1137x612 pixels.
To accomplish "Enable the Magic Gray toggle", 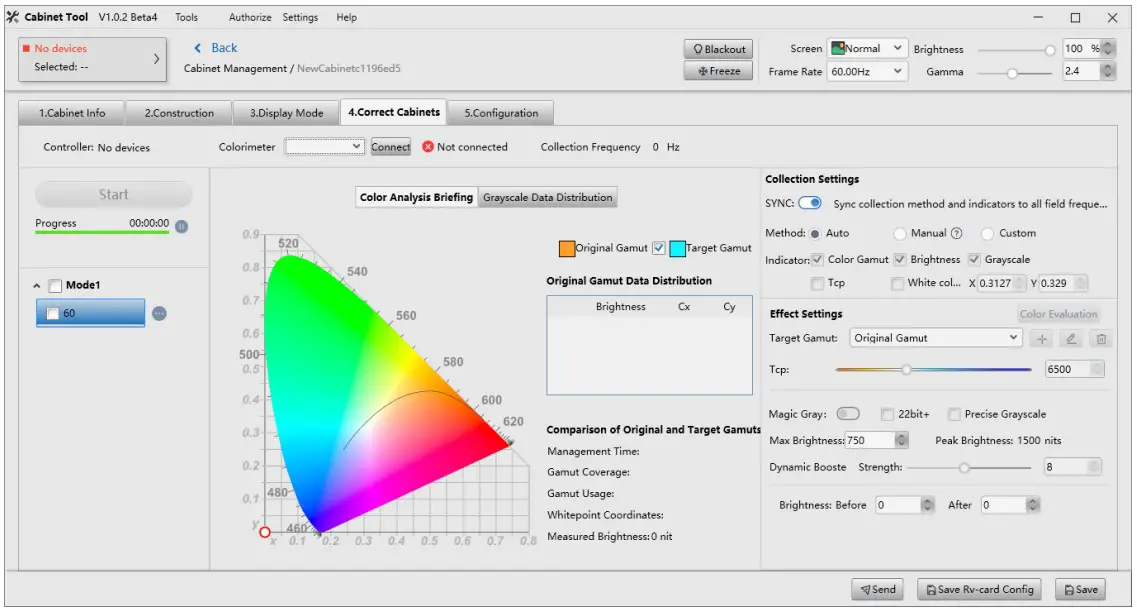I will [847, 414].
